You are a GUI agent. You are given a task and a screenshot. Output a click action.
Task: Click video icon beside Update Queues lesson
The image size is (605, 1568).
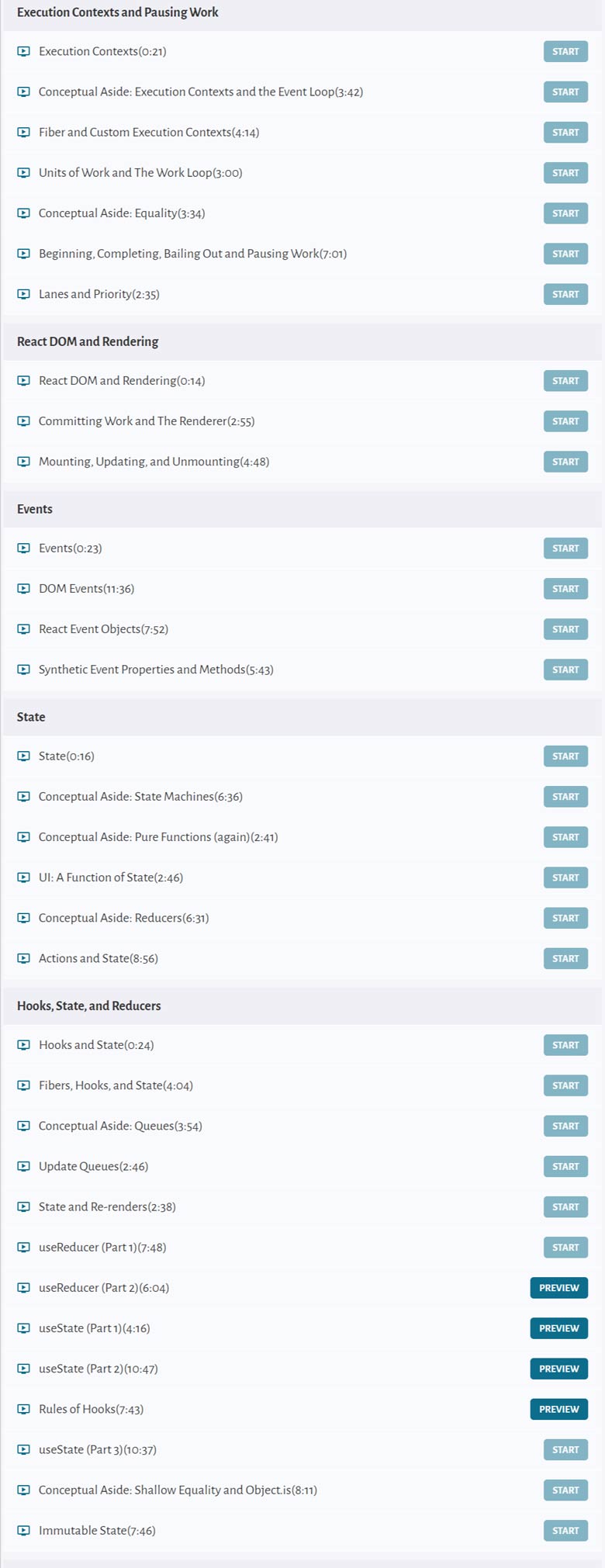pyautogui.click(x=23, y=1166)
